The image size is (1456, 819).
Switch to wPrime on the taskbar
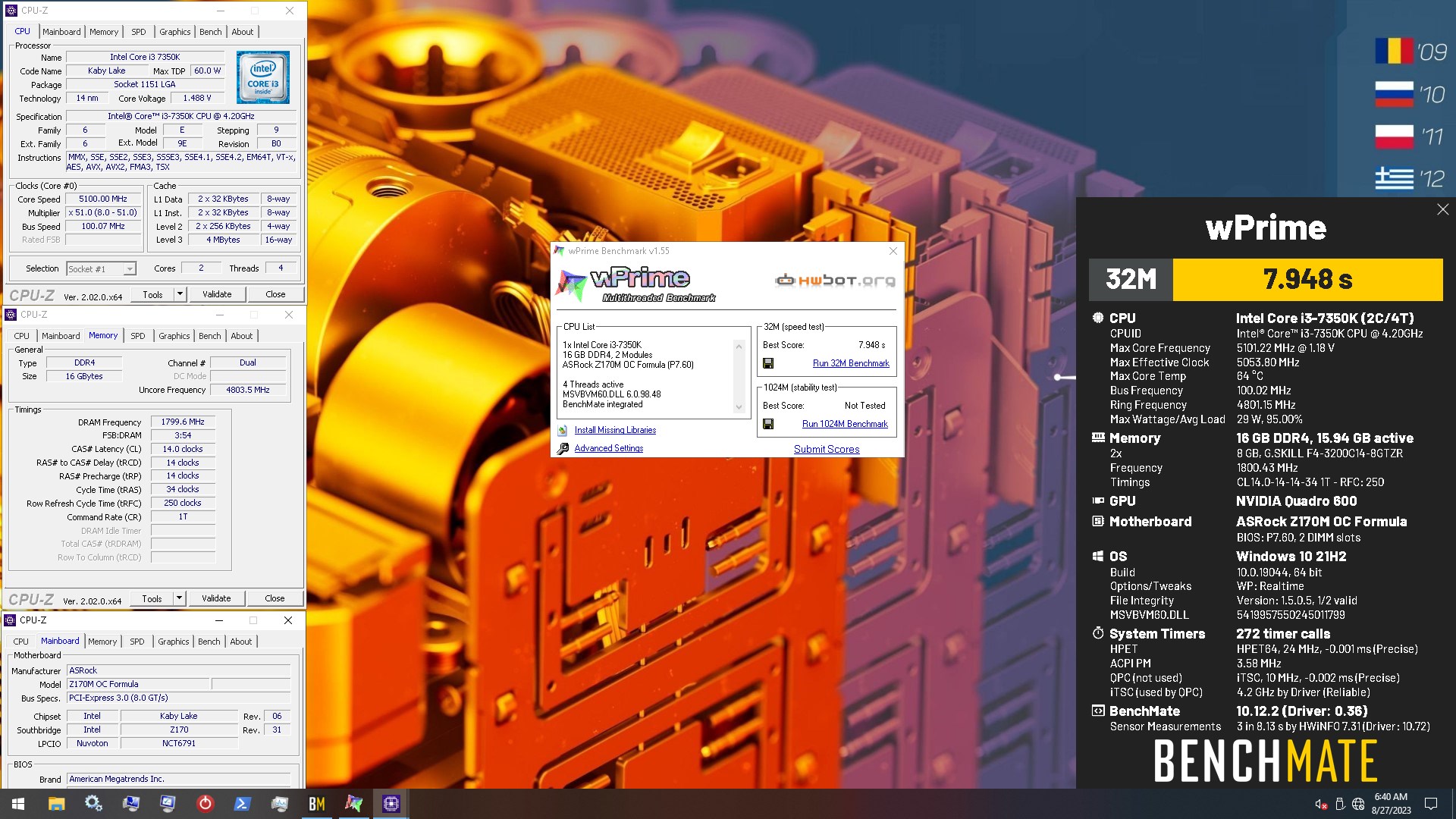(353, 804)
